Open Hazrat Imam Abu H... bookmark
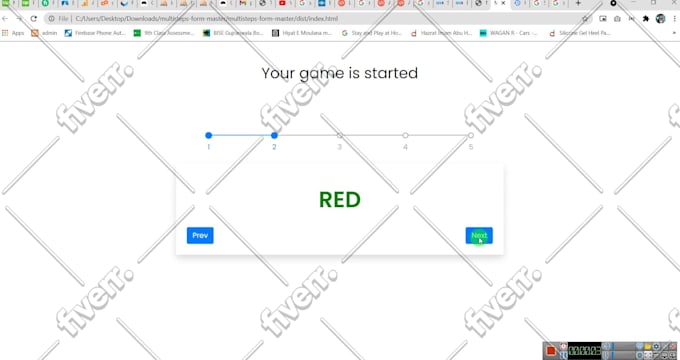This screenshot has height=360, width=680. point(441,33)
